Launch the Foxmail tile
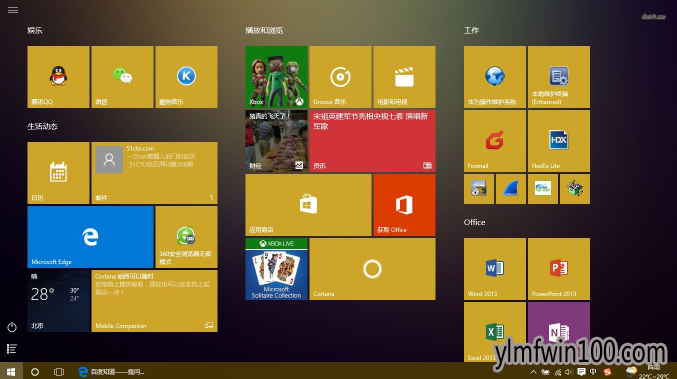 point(495,141)
